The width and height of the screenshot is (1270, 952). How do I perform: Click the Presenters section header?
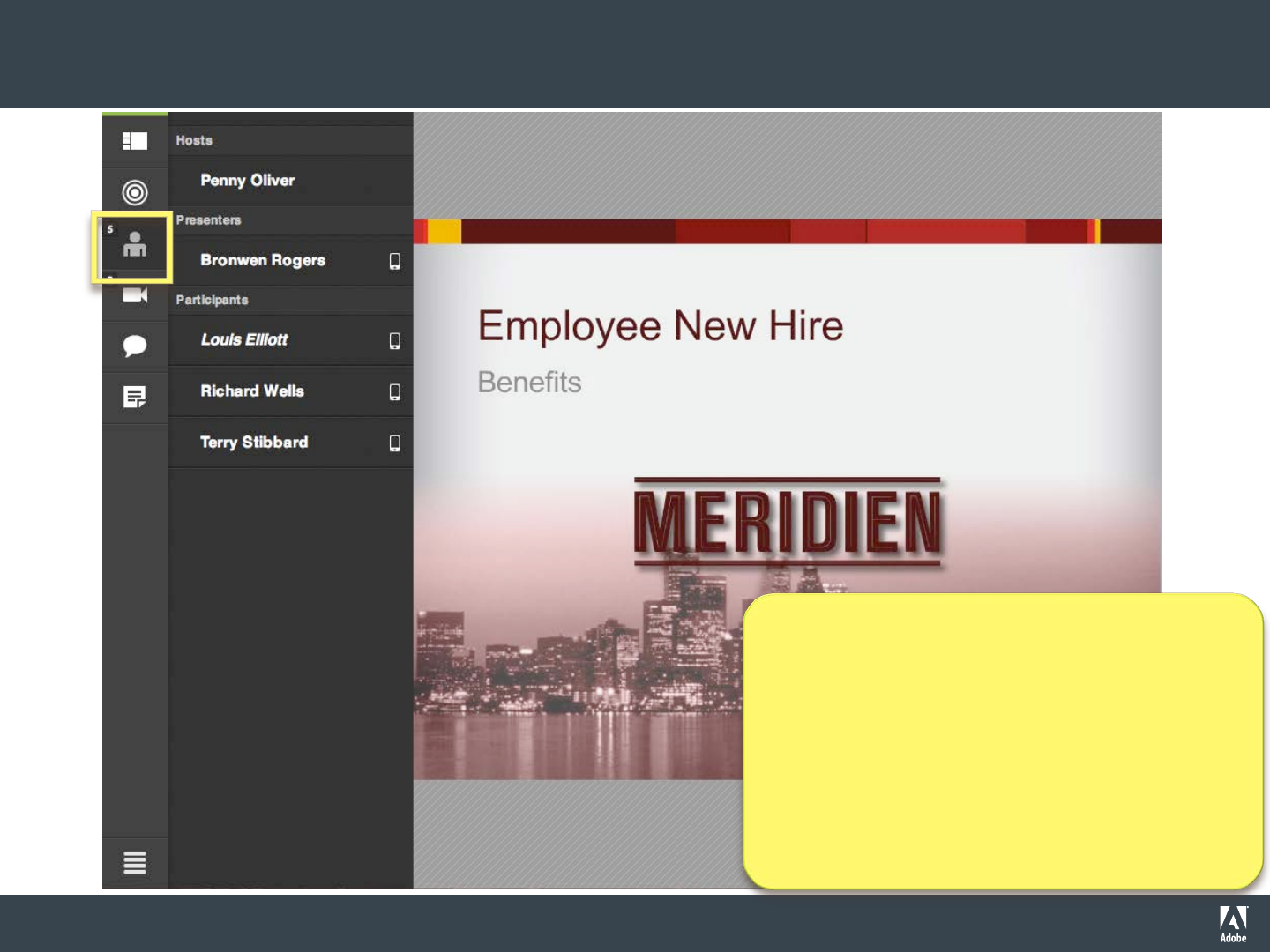290,220
